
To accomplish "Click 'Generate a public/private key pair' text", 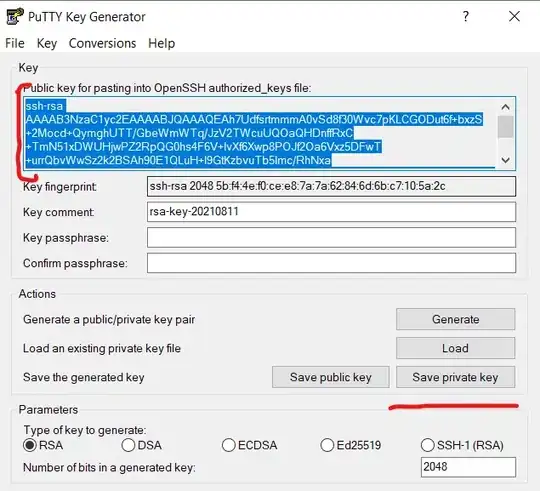I will pyautogui.click(x=109, y=320).
